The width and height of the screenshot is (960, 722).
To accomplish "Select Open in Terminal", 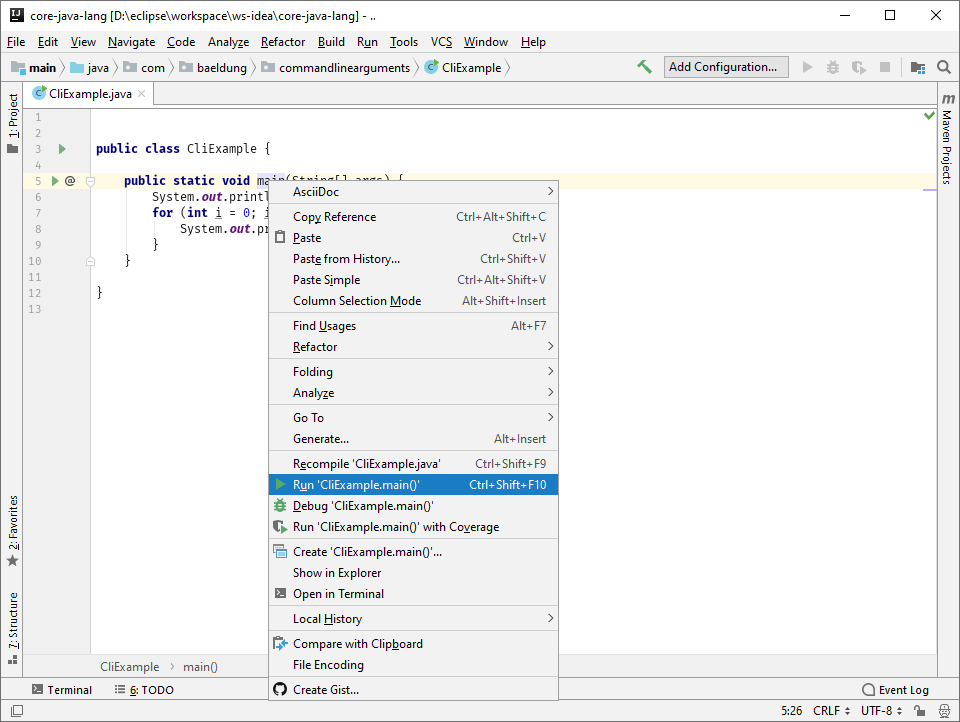I will click(414, 593).
